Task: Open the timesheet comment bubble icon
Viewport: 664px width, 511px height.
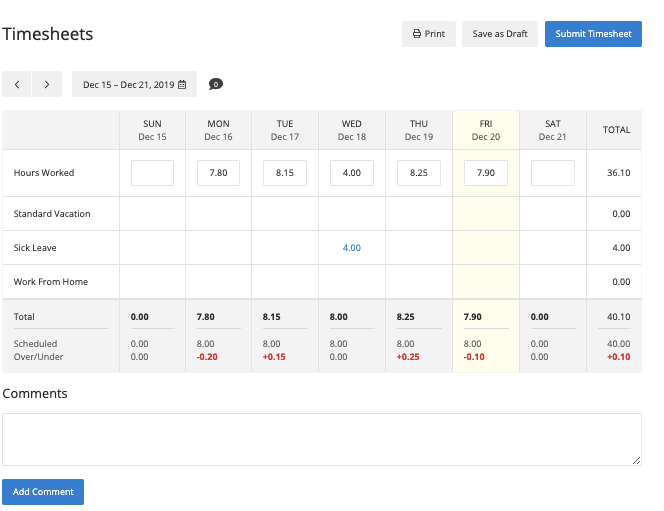Action: pyautogui.click(x=216, y=85)
